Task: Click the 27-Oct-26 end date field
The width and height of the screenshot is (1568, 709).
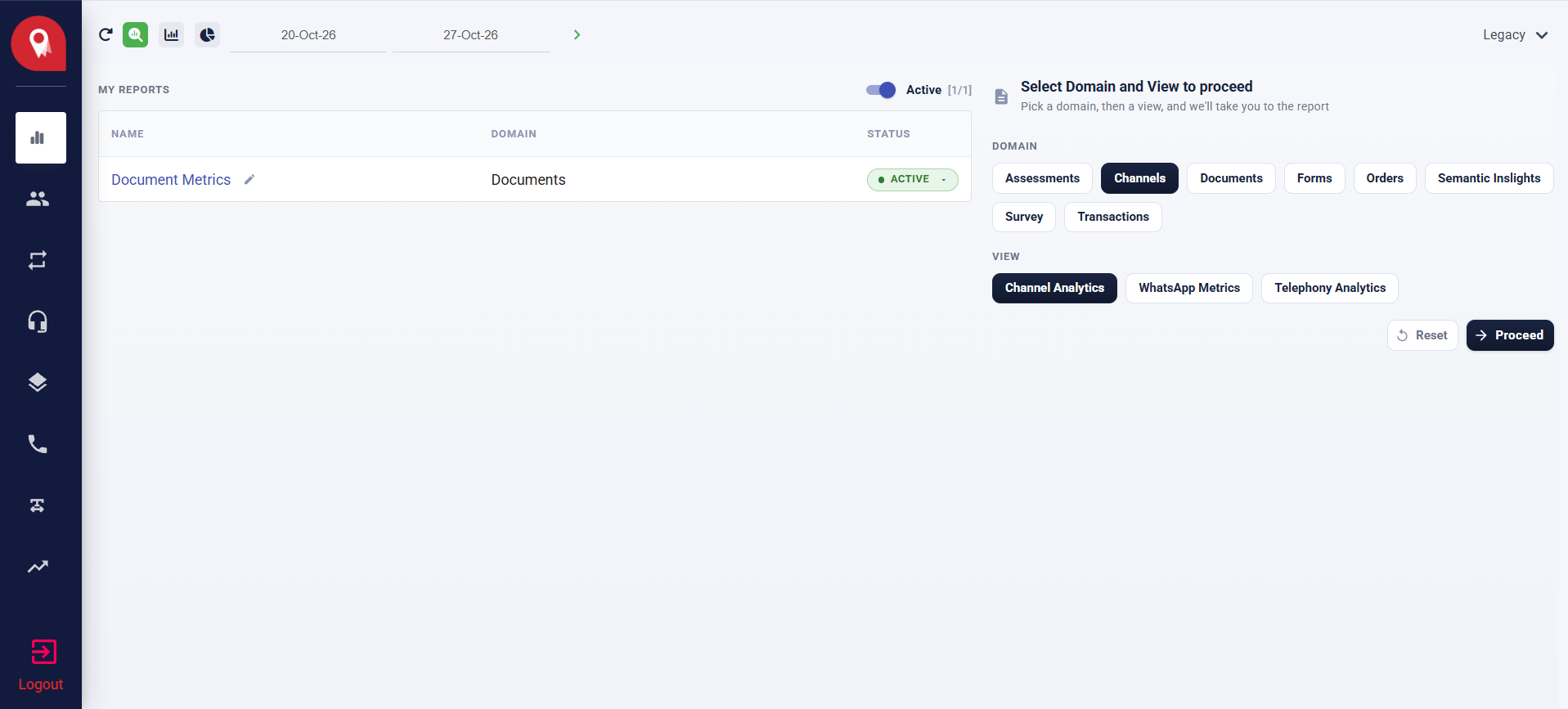Action: pyautogui.click(x=470, y=35)
